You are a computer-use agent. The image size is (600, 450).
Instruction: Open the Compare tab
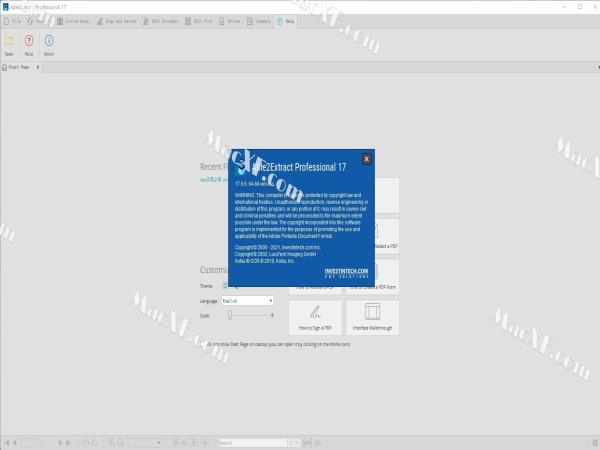click(x=259, y=21)
